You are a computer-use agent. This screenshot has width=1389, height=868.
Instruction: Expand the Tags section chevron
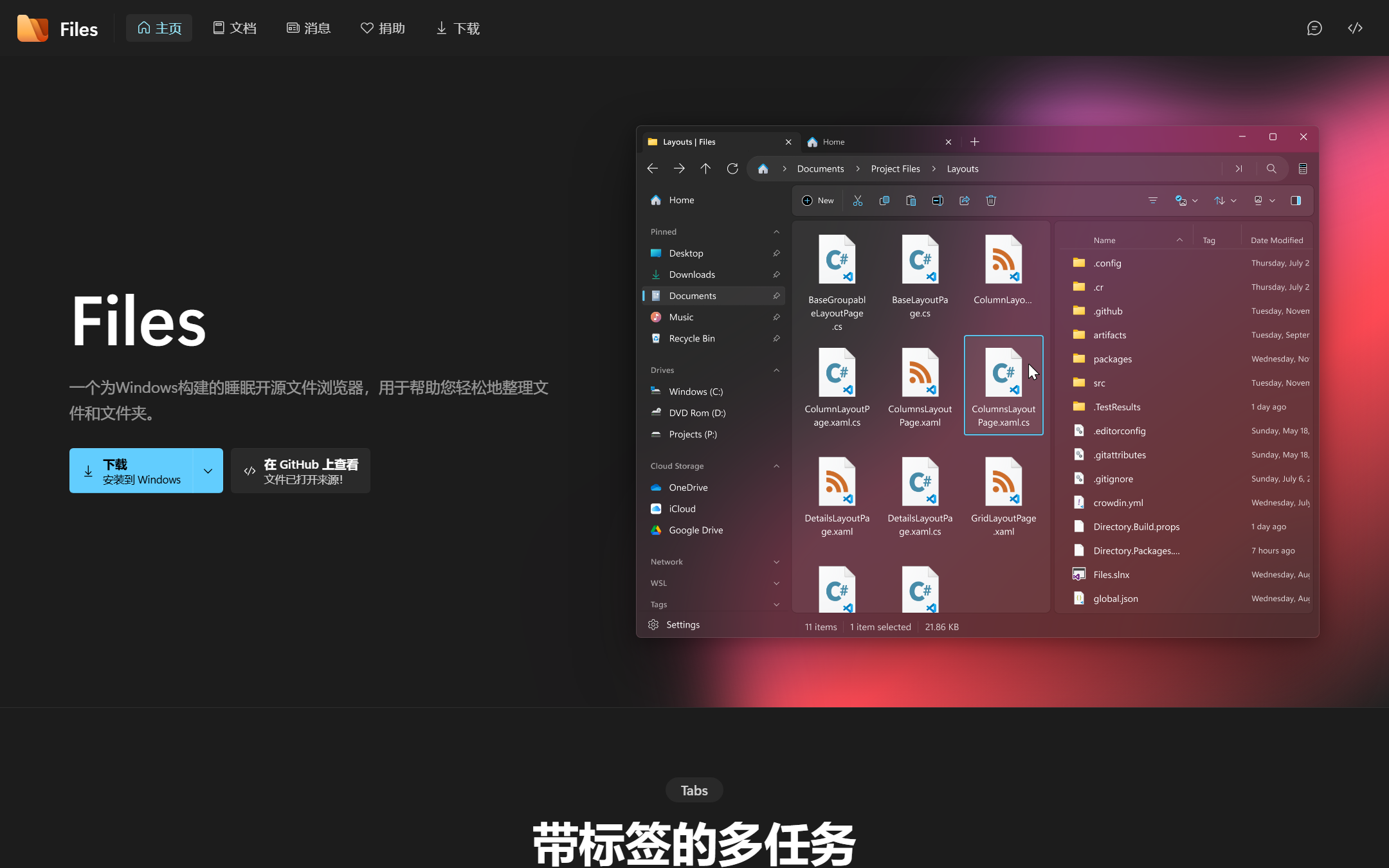tap(776, 604)
